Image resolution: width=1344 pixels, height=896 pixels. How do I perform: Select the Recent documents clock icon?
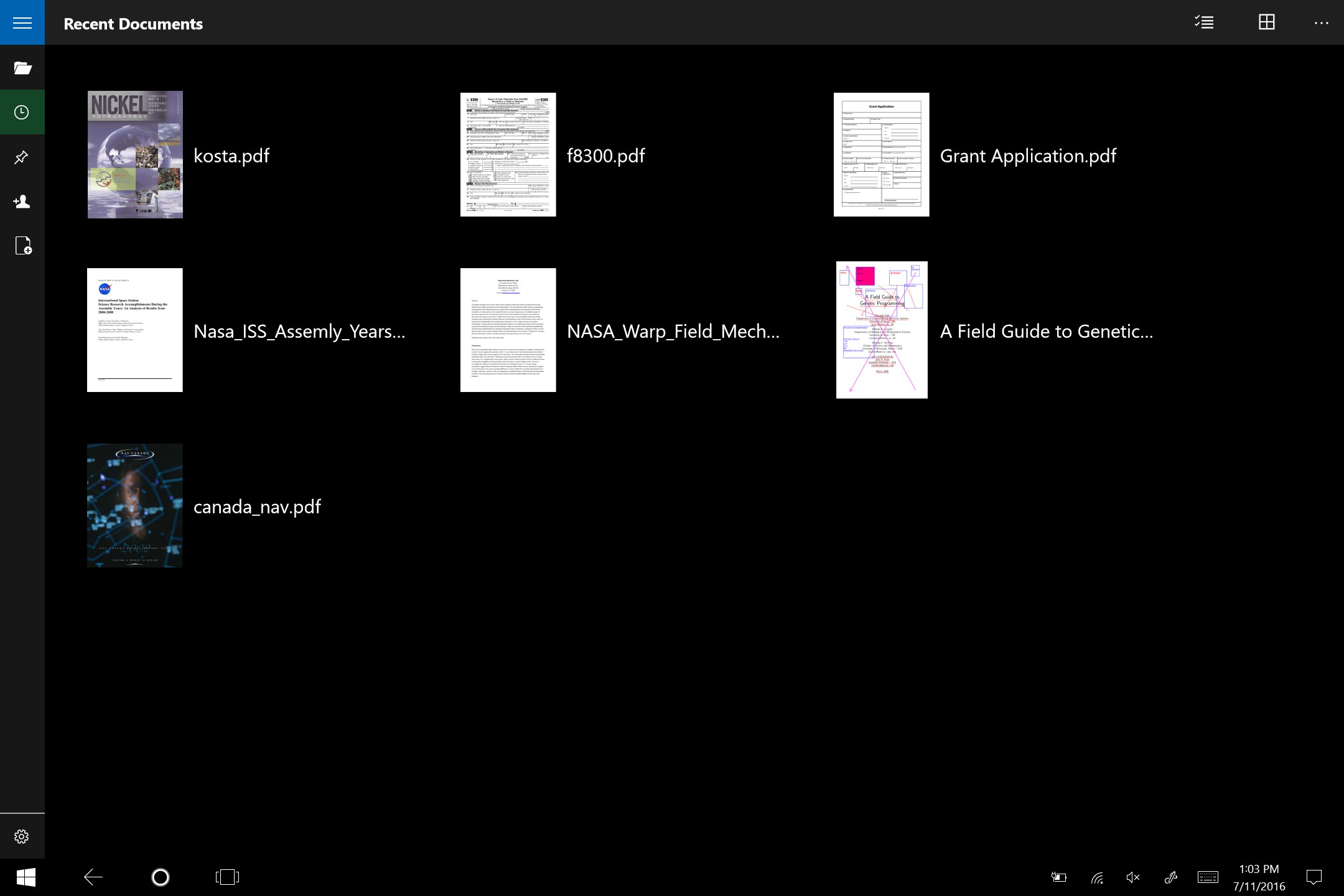[x=22, y=113]
